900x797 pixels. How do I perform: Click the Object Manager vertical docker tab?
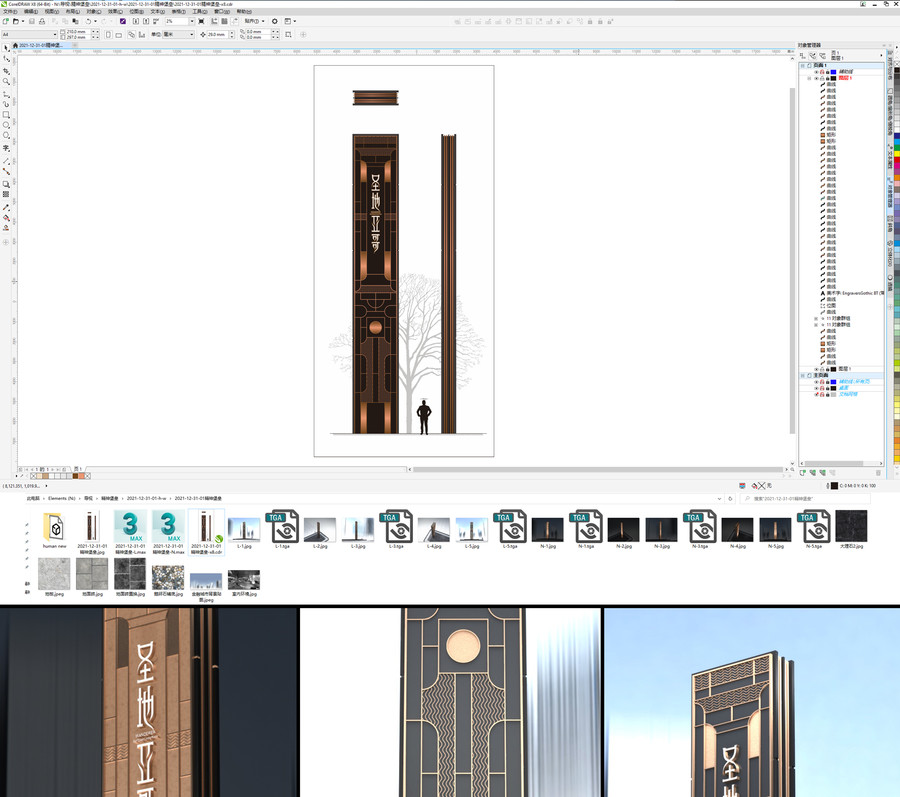coord(890,194)
